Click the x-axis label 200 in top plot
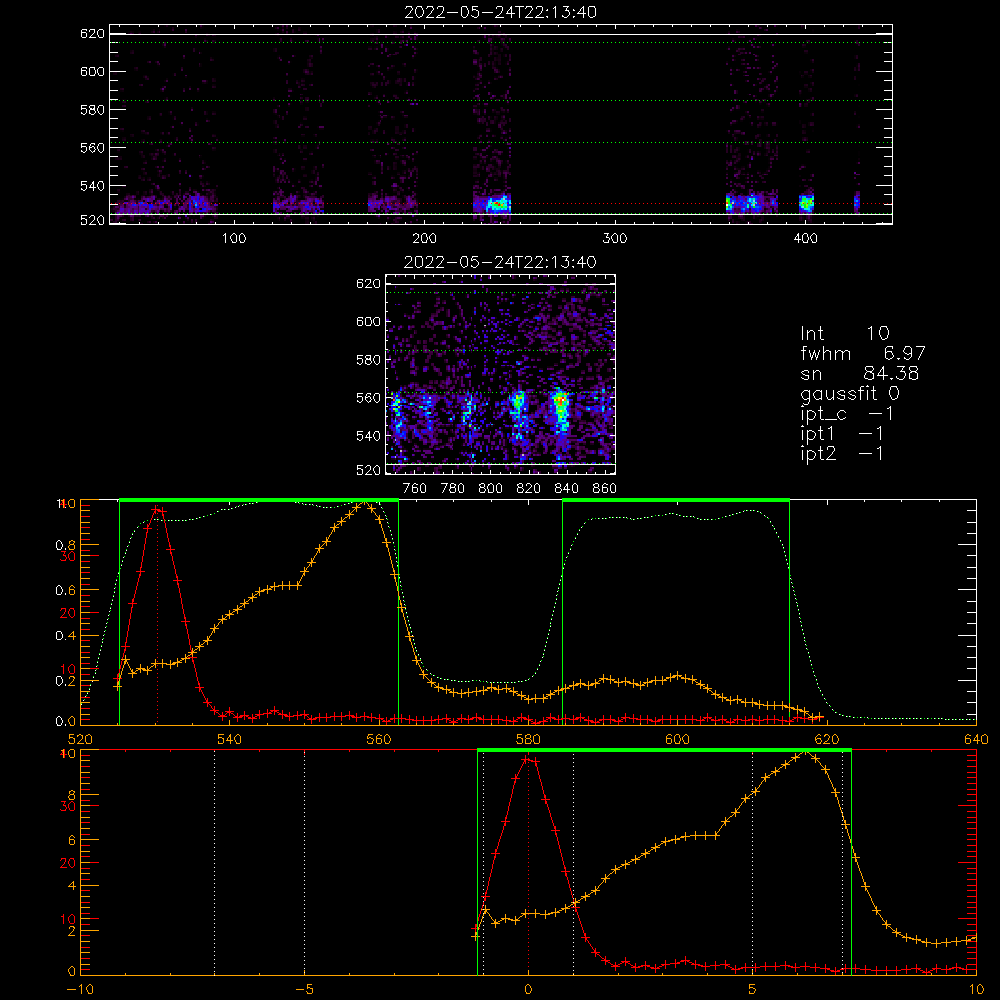 click(x=424, y=239)
